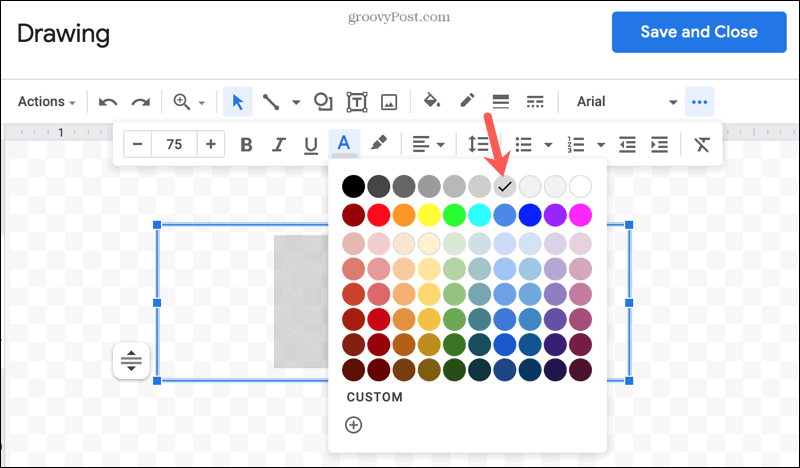Open the Border color pencil
800x468 pixels.
click(467, 101)
